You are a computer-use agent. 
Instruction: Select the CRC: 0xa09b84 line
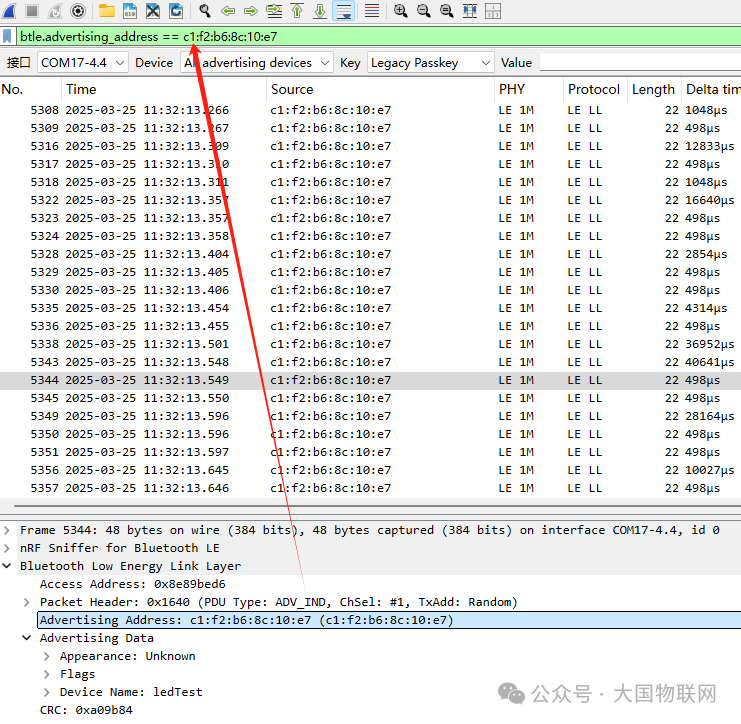coord(86,710)
